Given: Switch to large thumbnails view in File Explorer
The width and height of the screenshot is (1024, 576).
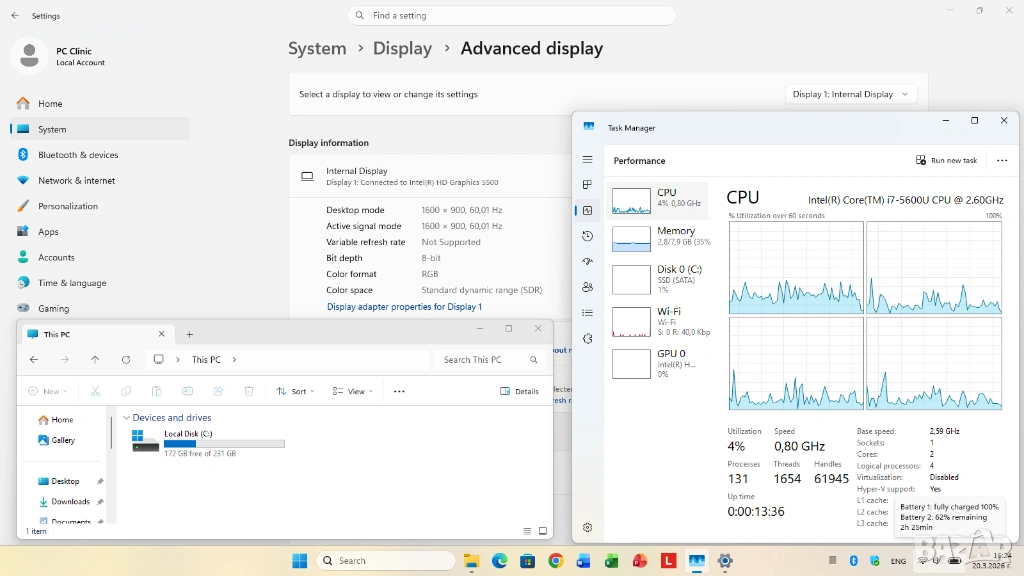Looking at the screenshot, I should [x=543, y=531].
